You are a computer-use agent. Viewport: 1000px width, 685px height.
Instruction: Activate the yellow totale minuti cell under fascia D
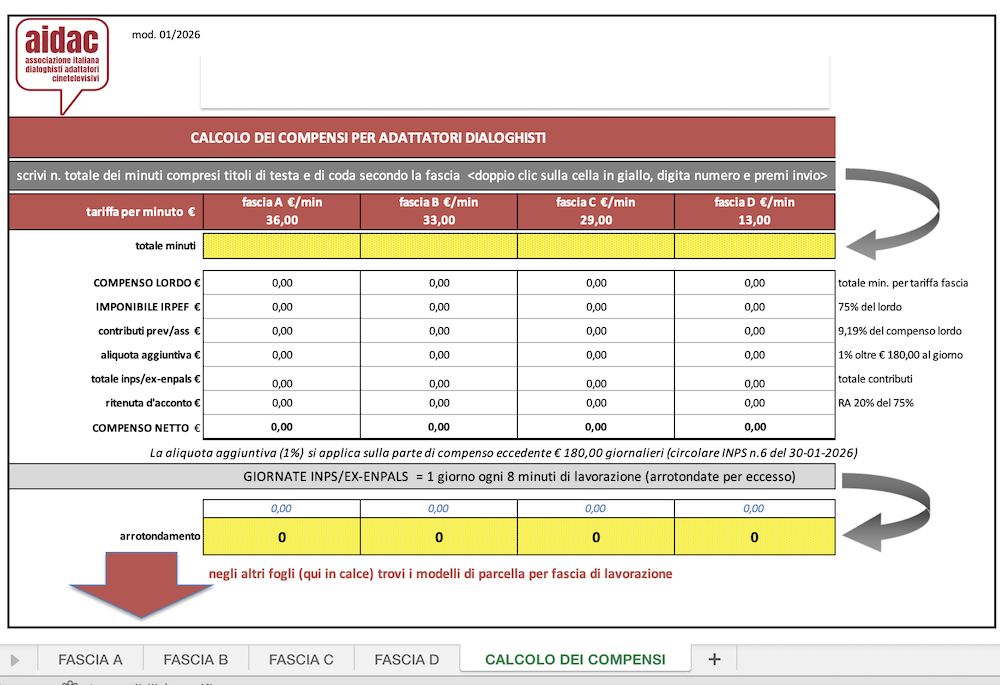[754, 245]
